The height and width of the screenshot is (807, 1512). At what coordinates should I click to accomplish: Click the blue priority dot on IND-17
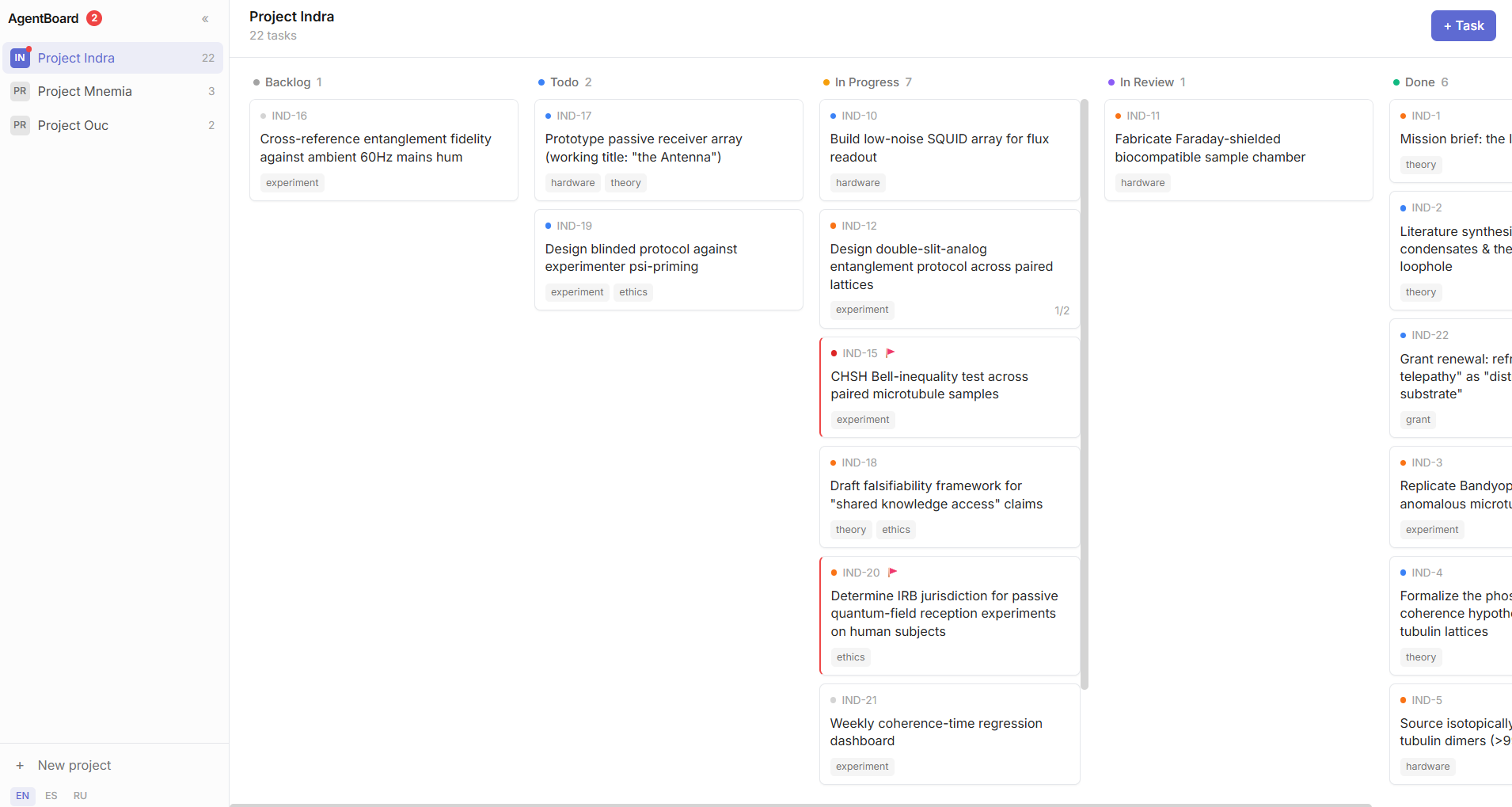(x=548, y=116)
